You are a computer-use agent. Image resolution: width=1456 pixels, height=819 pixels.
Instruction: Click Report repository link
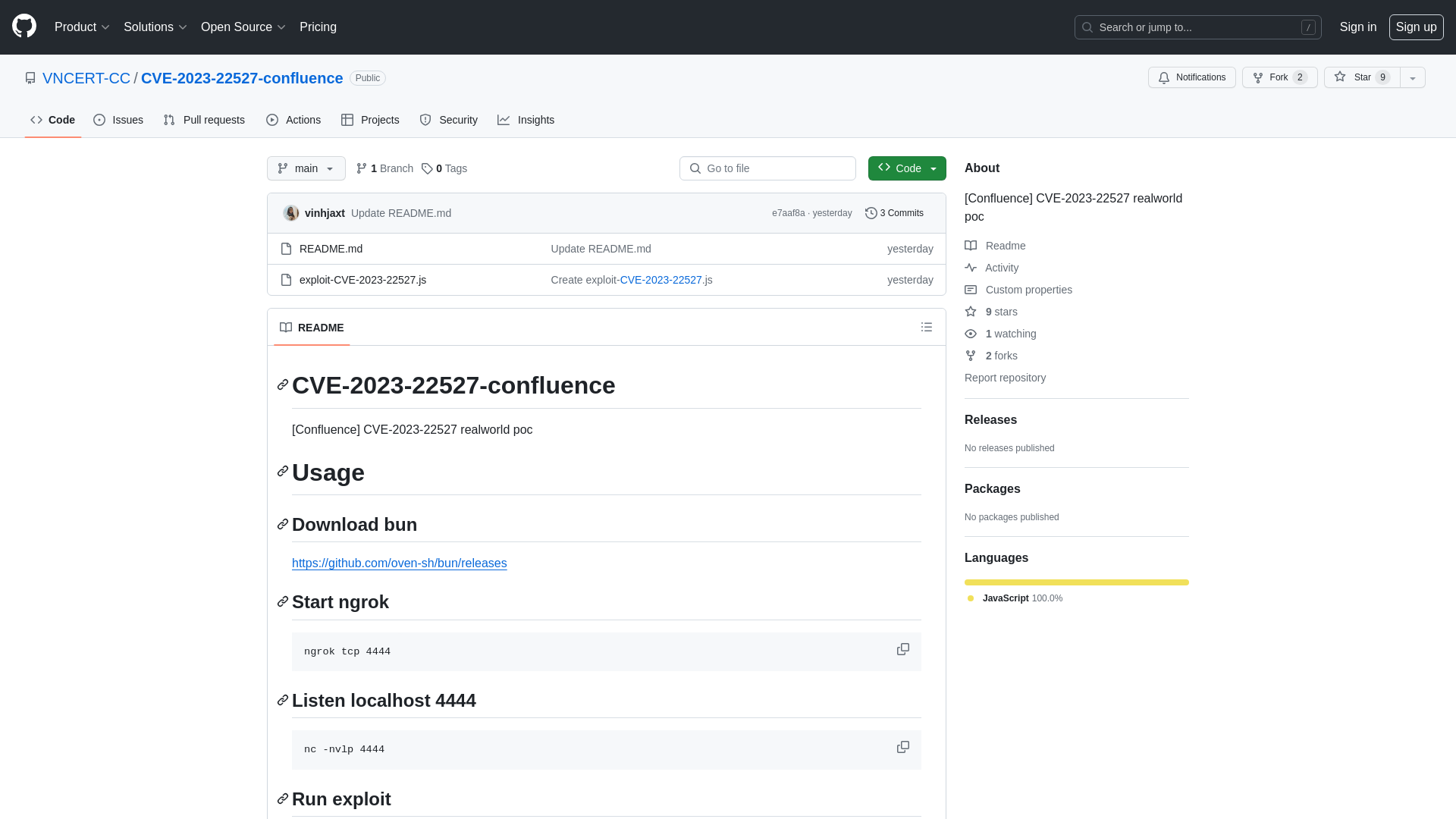pos(1005,378)
